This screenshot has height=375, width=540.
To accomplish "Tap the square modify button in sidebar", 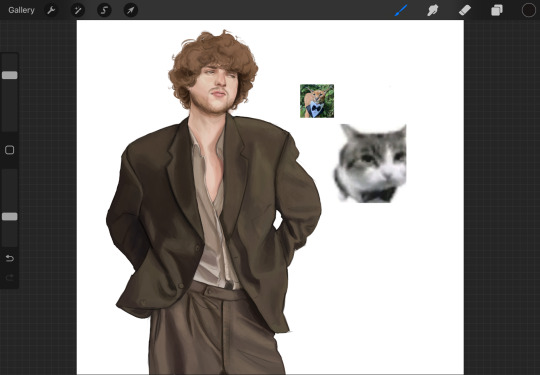I will click(x=10, y=150).
